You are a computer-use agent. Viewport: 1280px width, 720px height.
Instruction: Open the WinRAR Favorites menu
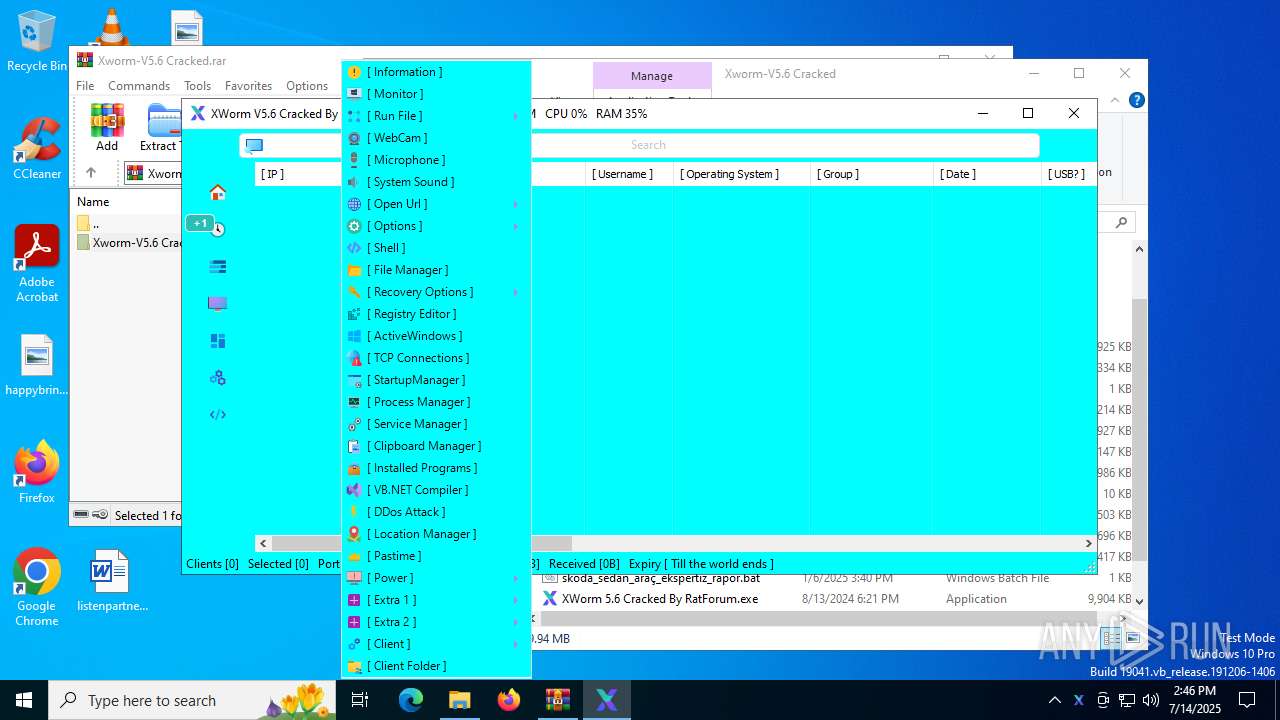(x=248, y=86)
